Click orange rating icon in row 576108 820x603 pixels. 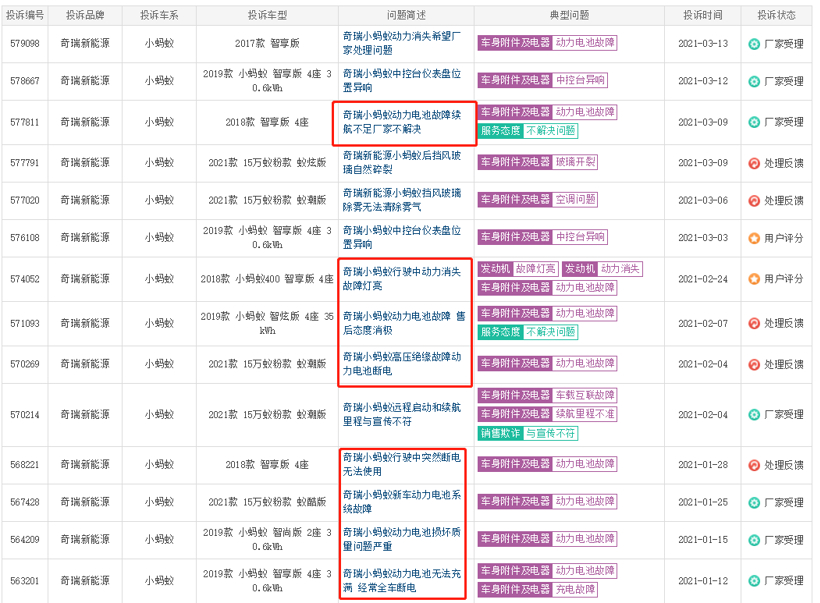754,238
